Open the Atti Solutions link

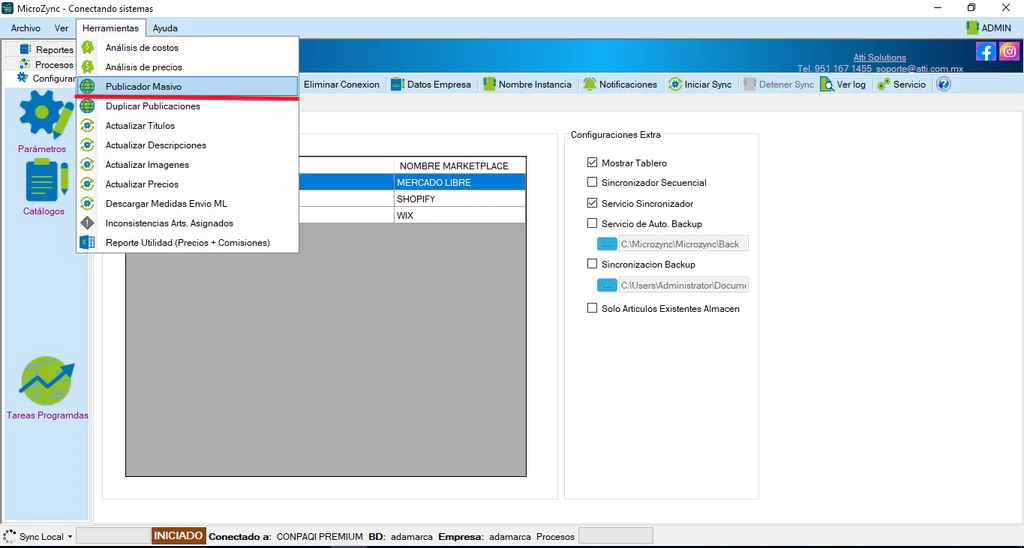click(880, 57)
